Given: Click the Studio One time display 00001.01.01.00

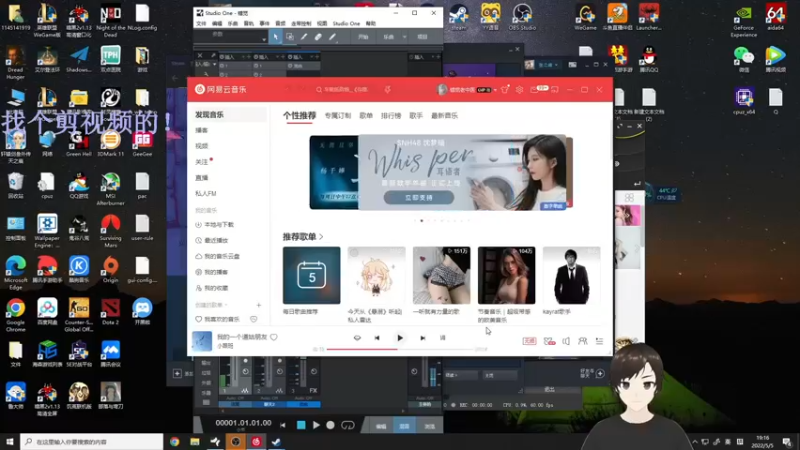Looking at the screenshot, I should [243, 423].
